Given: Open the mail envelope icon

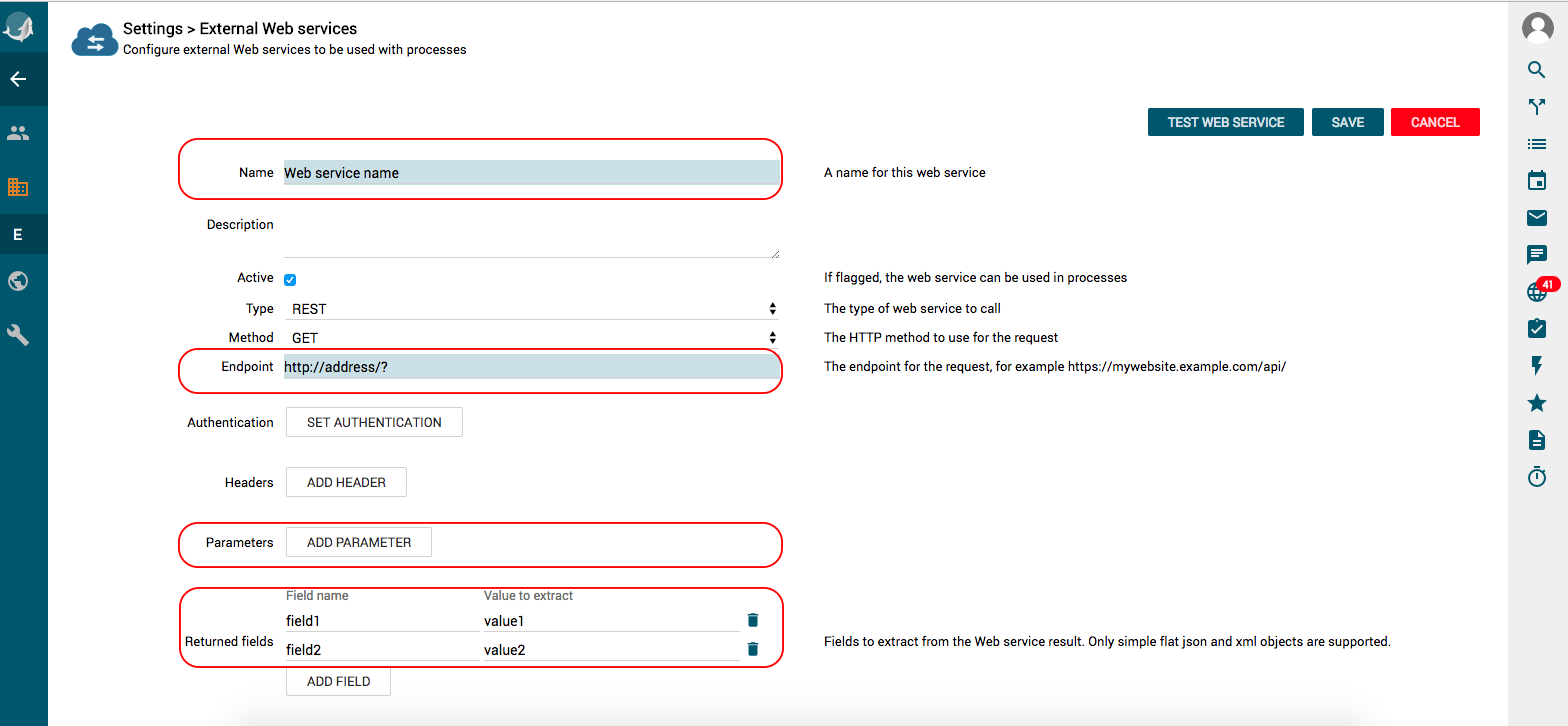Looking at the screenshot, I should click(x=1537, y=218).
